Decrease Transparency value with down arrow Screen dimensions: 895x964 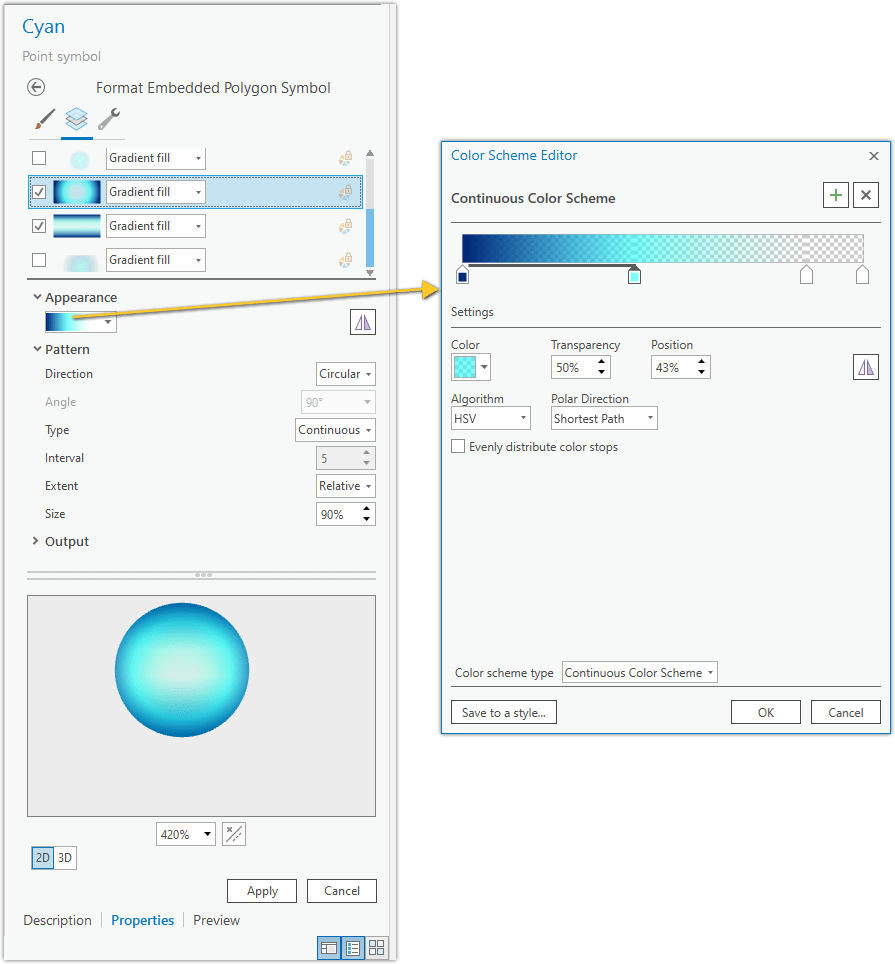coord(602,372)
